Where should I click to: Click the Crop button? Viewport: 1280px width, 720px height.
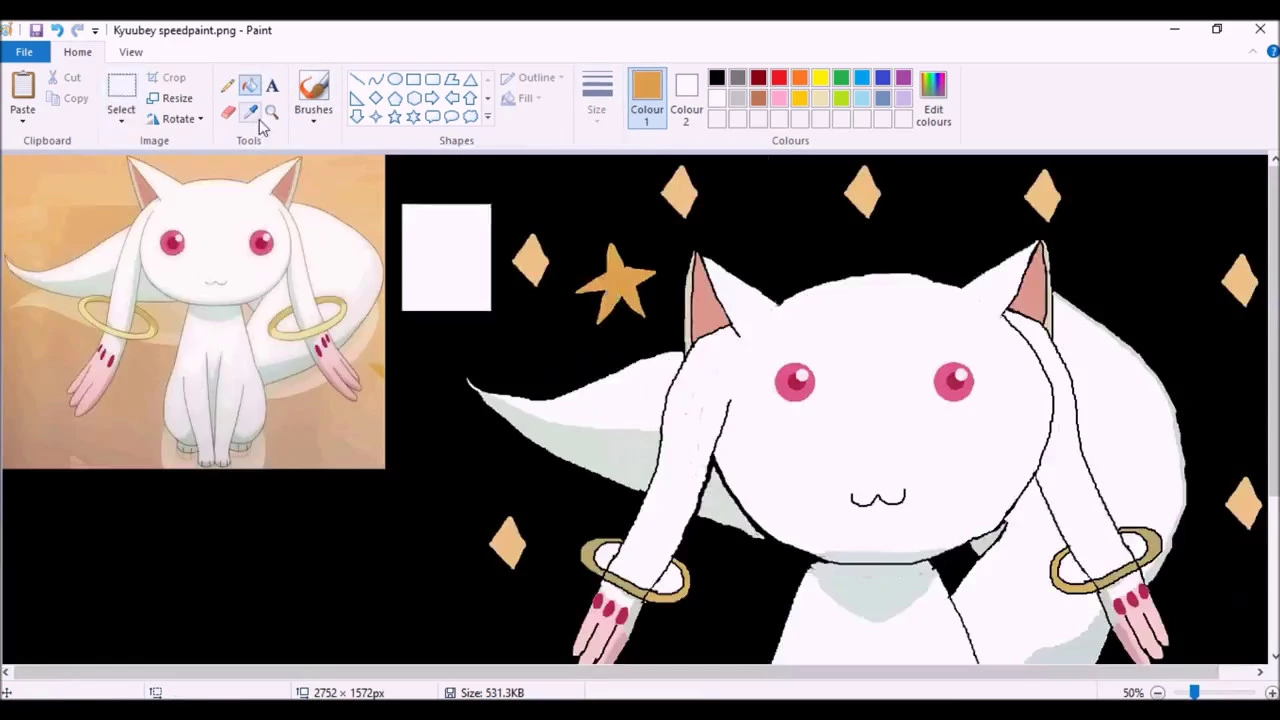pyautogui.click(x=166, y=77)
